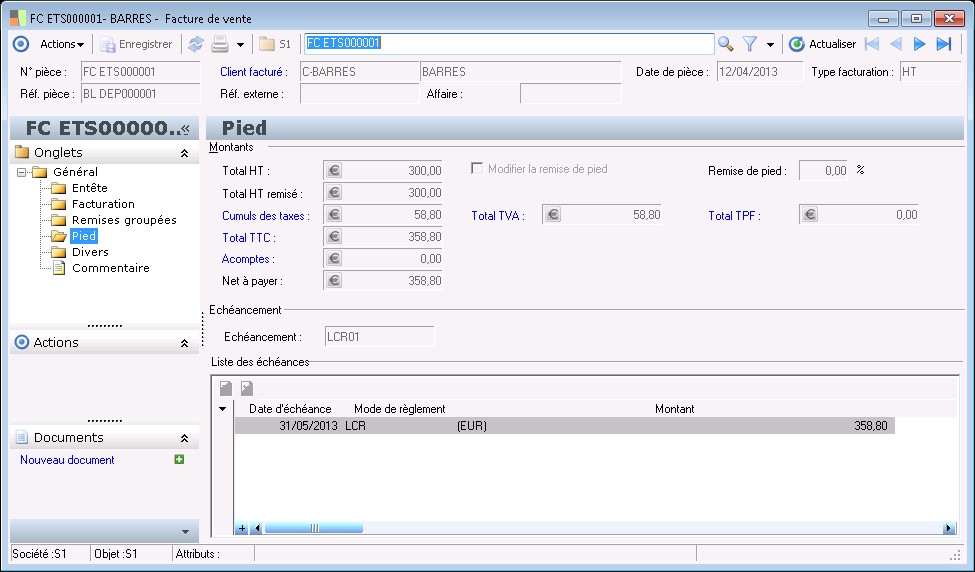Go to the next record arrow

(919, 44)
